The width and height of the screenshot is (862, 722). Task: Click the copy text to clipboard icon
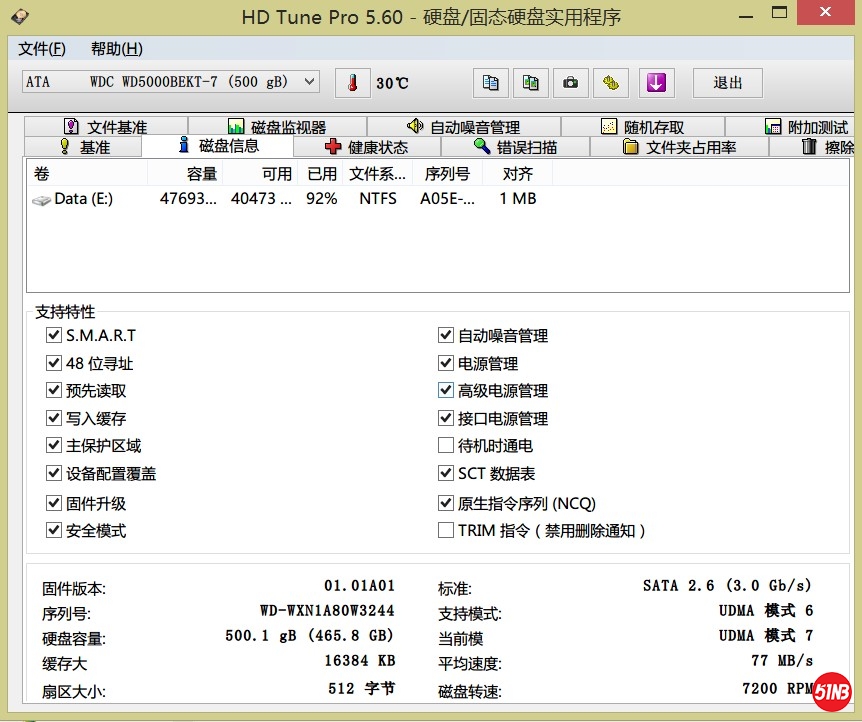tap(490, 83)
